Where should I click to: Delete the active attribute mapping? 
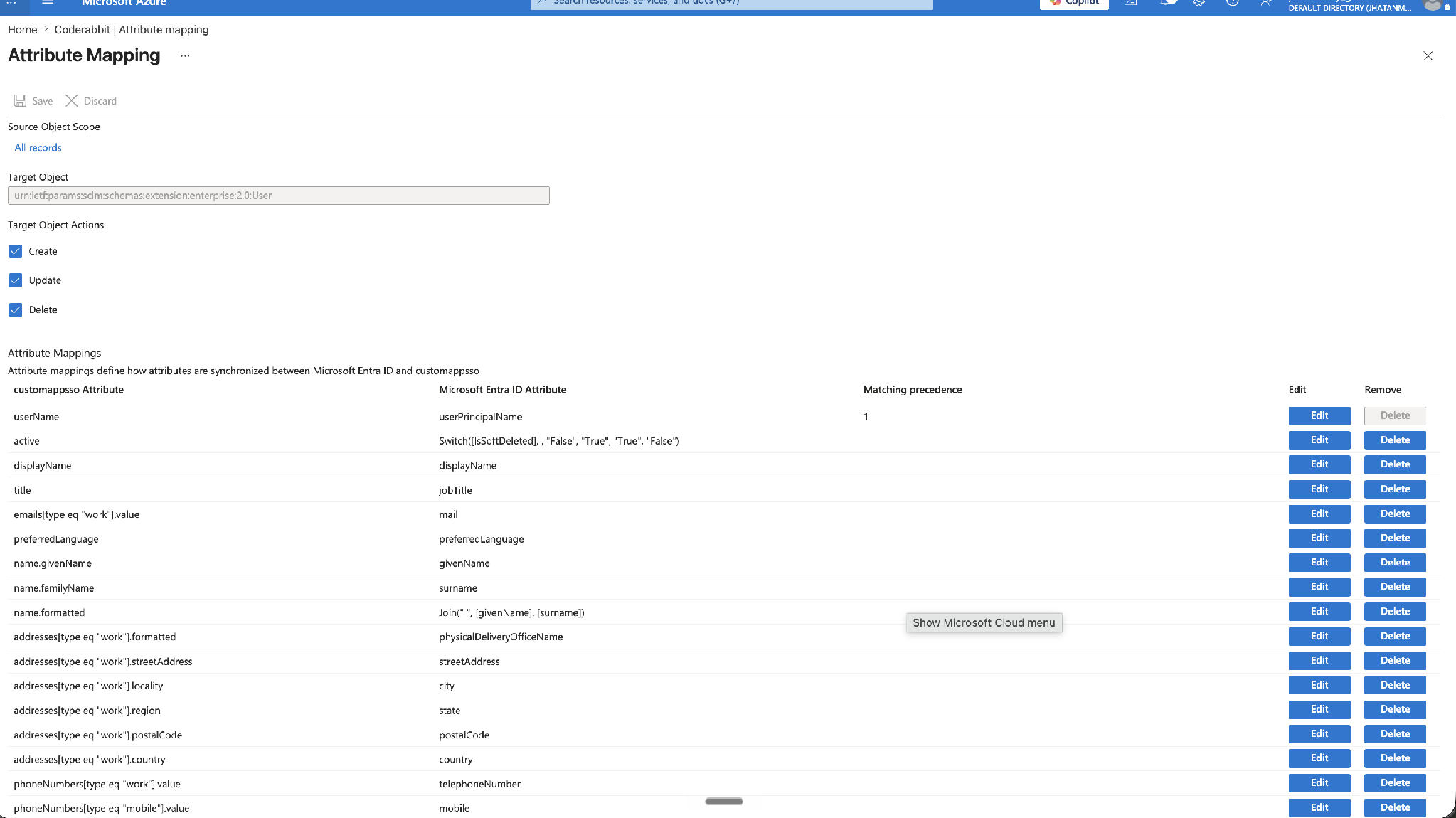point(1395,440)
